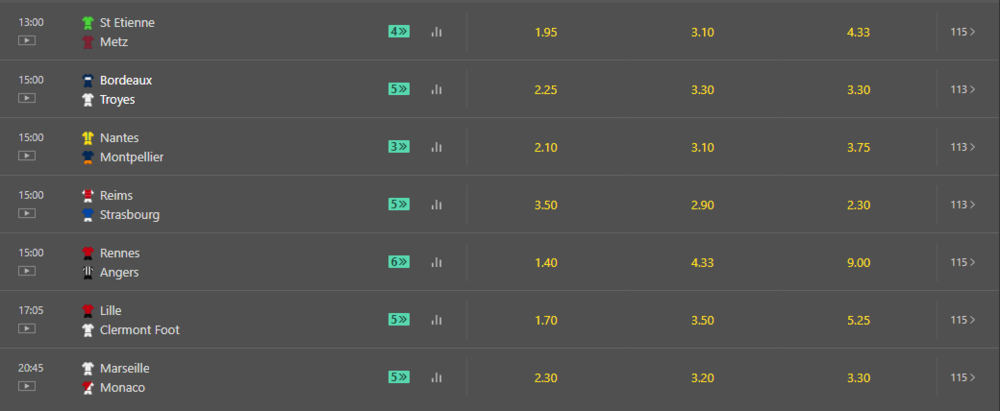The height and width of the screenshot is (411, 1000).
Task: Click live stream icon for Reims v Strasbourg
Action: (27, 213)
